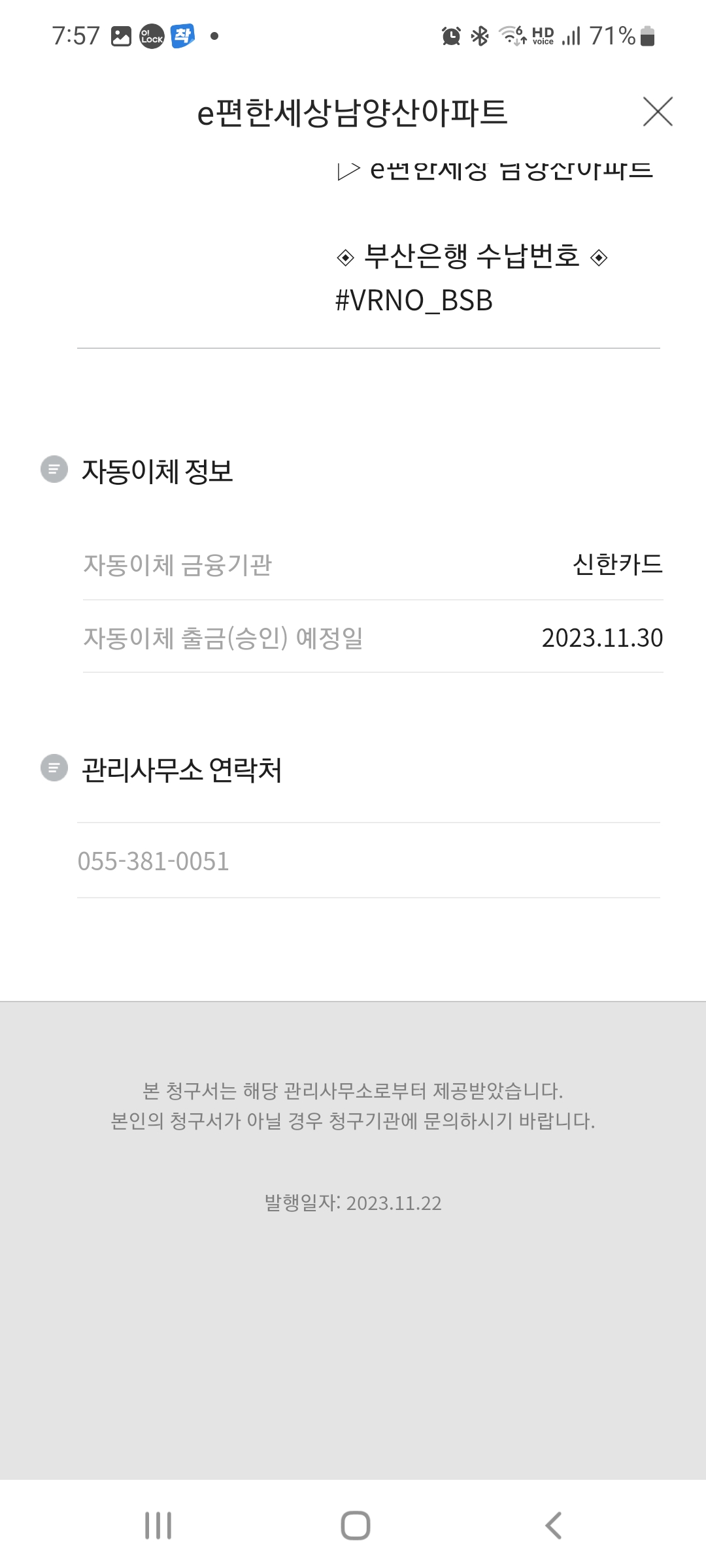
Task: Tap the 부산은행 수납번호 label
Action: click(471, 256)
